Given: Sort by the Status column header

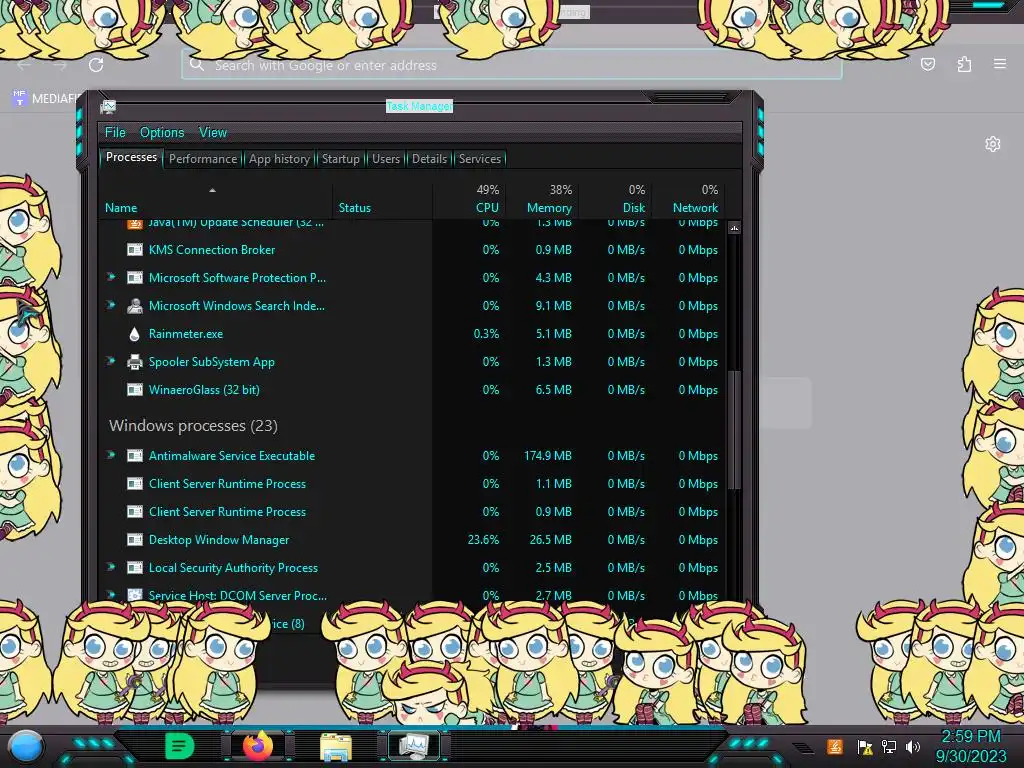Looking at the screenshot, I should pos(355,208).
